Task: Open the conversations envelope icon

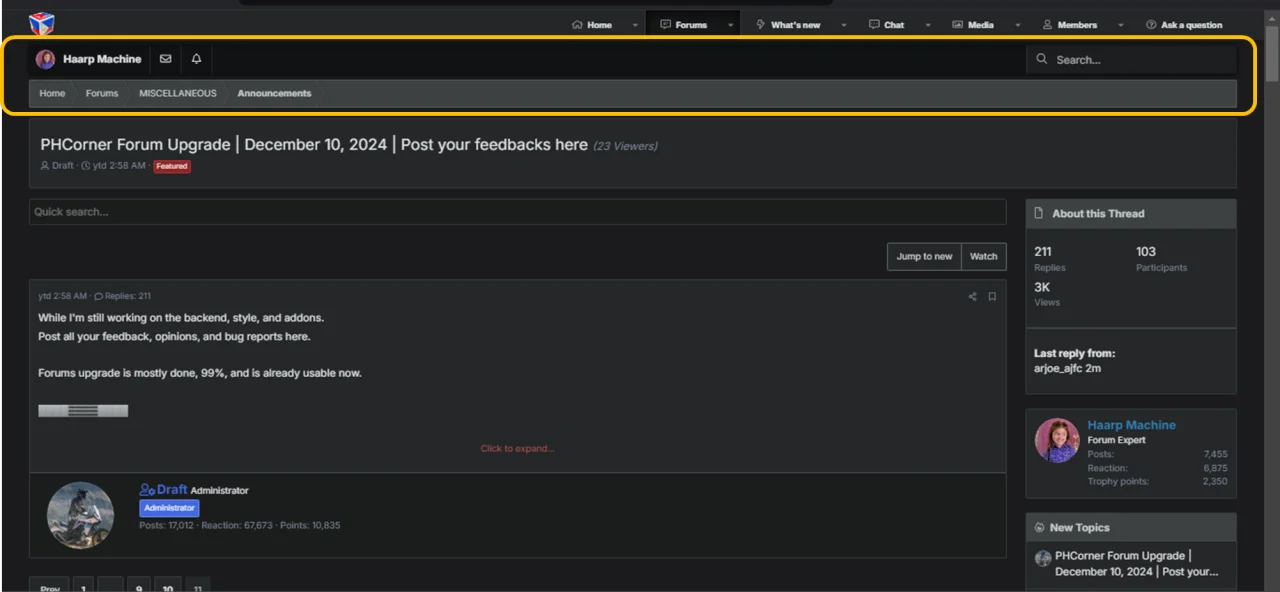Action: point(166,59)
